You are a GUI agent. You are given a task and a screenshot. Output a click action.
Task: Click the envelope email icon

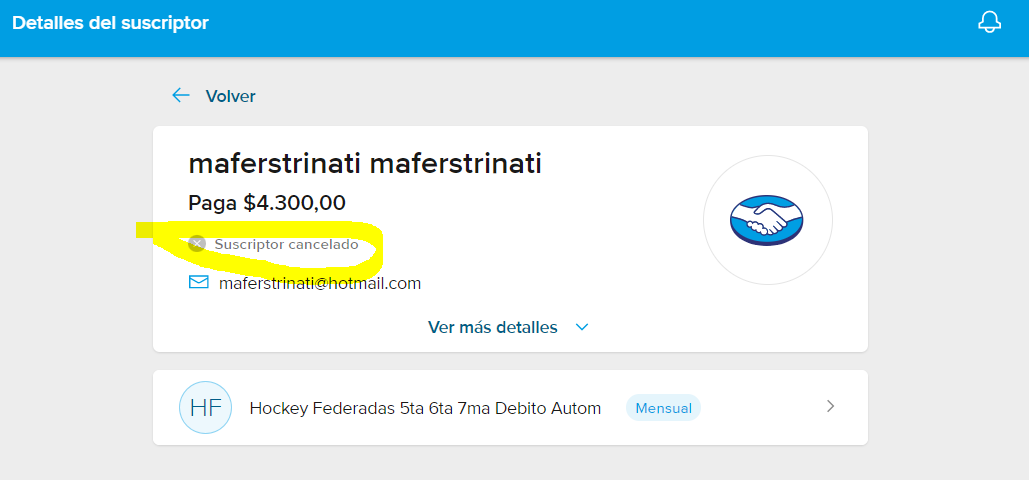(x=198, y=282)
